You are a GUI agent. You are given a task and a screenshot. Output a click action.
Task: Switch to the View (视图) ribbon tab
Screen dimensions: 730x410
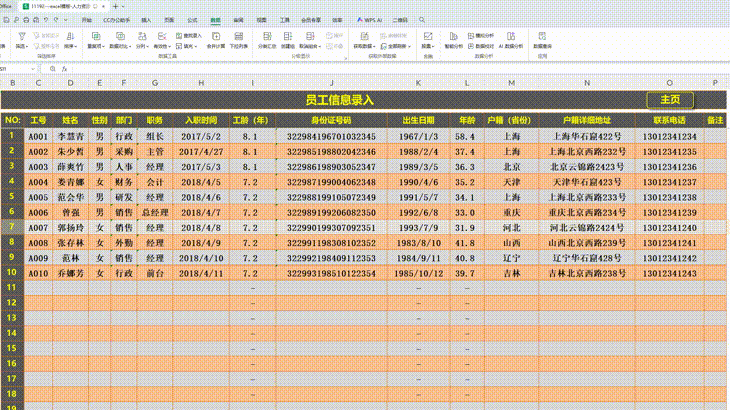262,20
